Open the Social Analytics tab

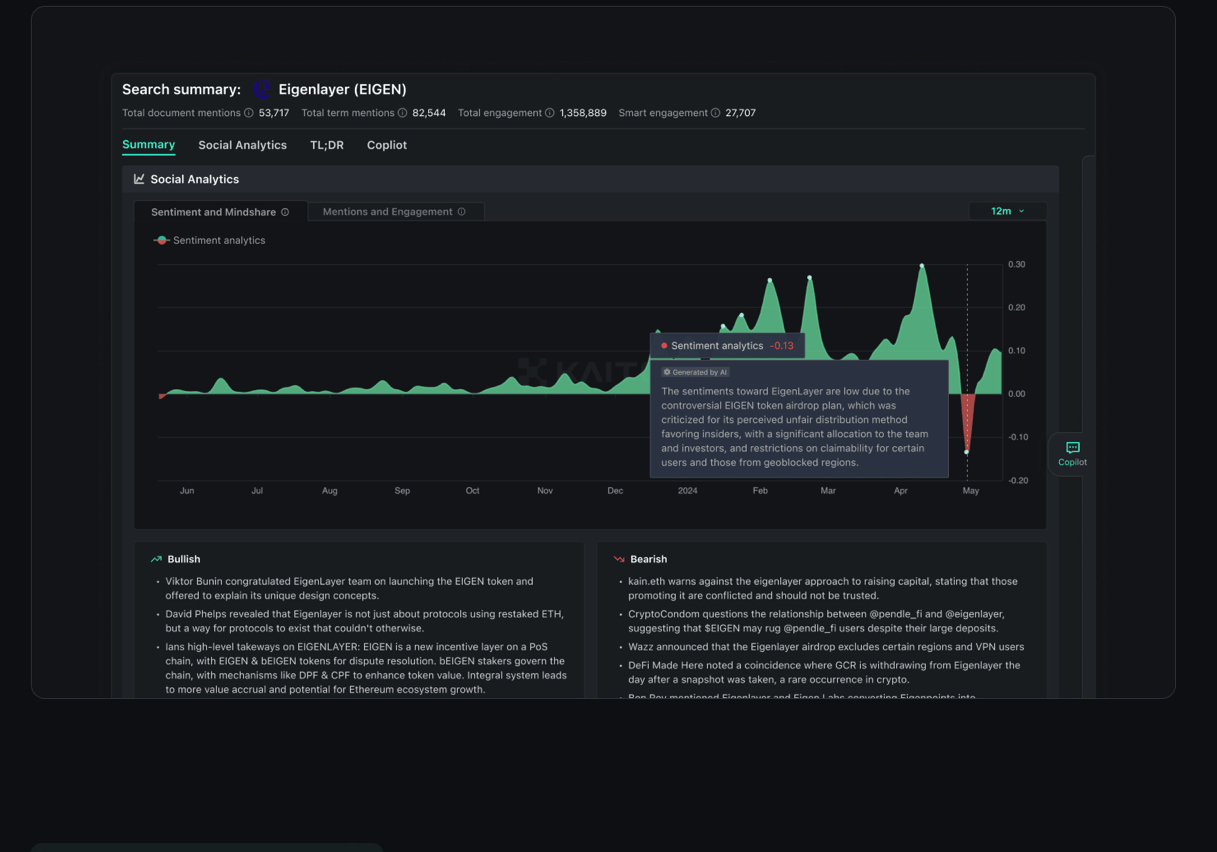(x=242, y=145)
